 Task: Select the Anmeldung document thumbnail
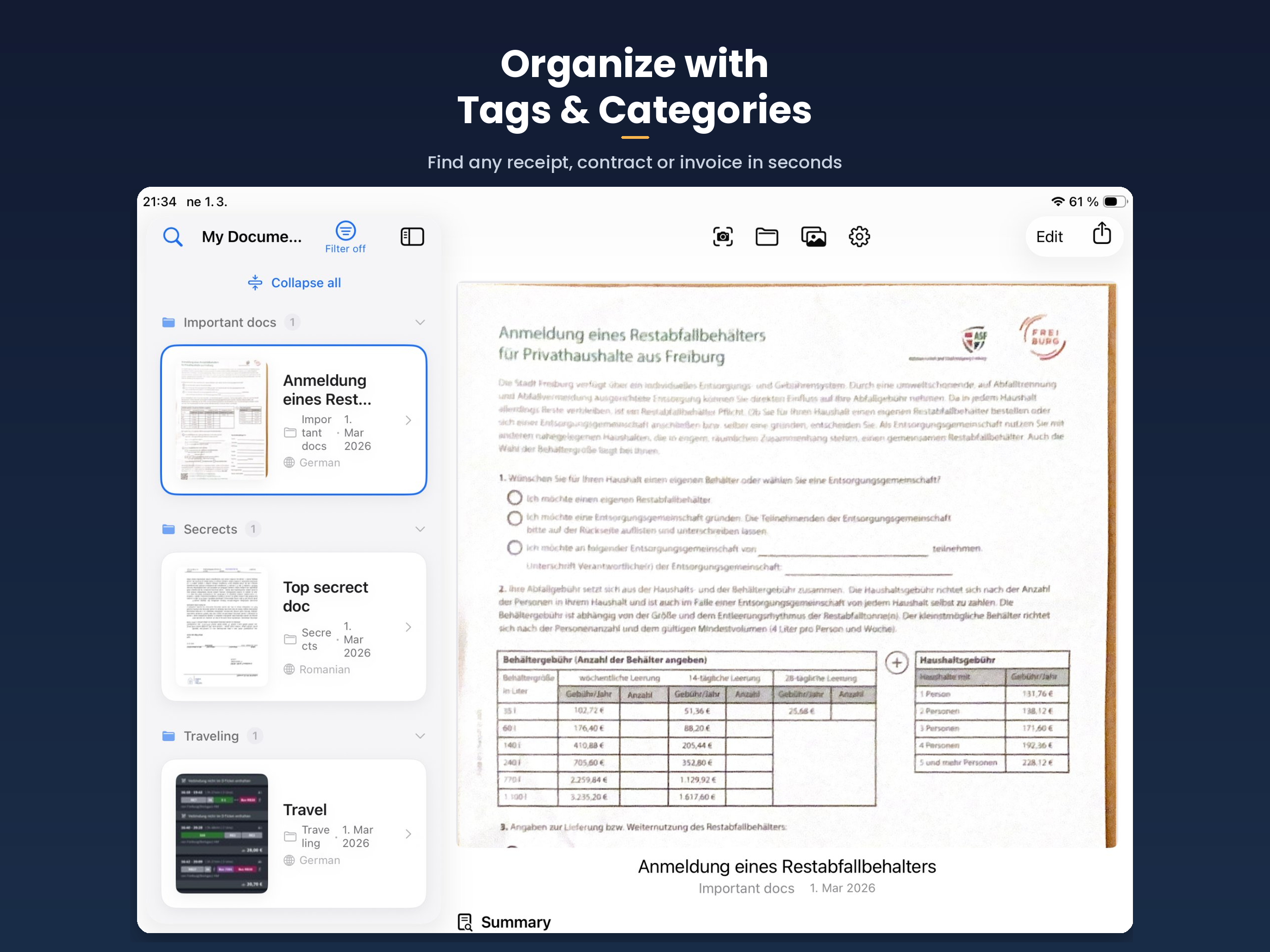(222, 420)
